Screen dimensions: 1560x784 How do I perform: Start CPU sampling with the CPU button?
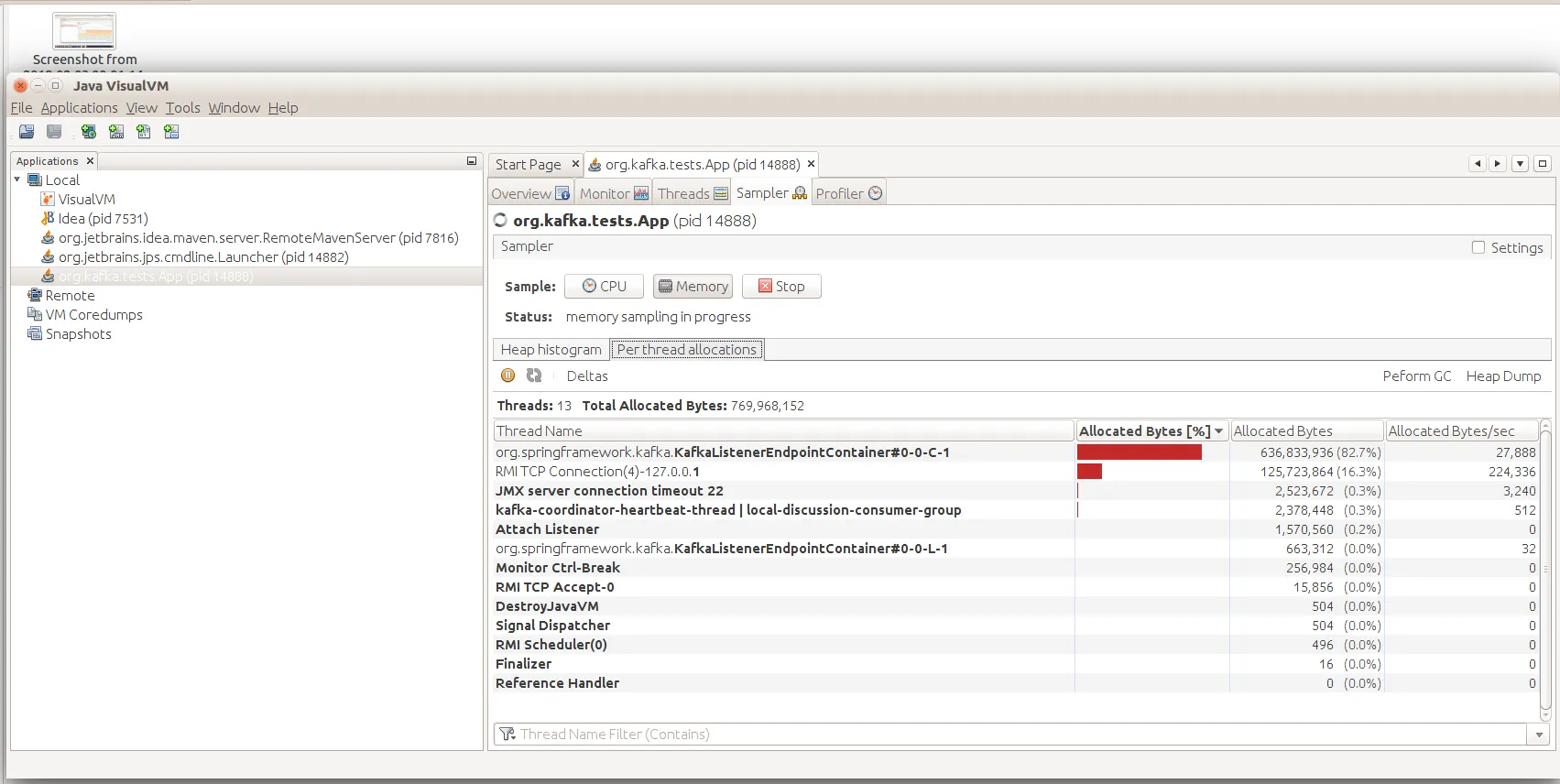604,287
